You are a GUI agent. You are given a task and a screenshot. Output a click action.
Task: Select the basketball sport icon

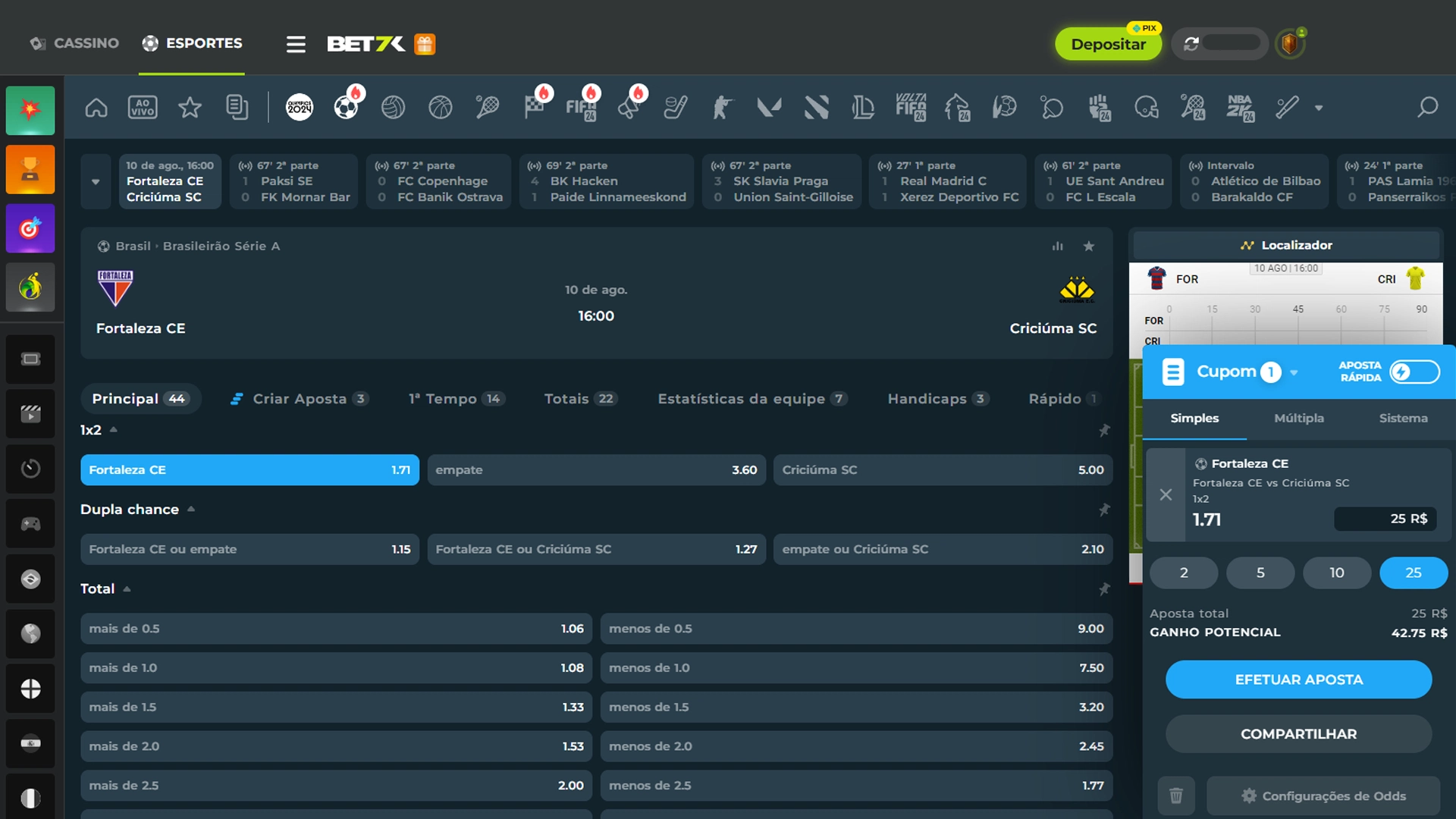441,108
